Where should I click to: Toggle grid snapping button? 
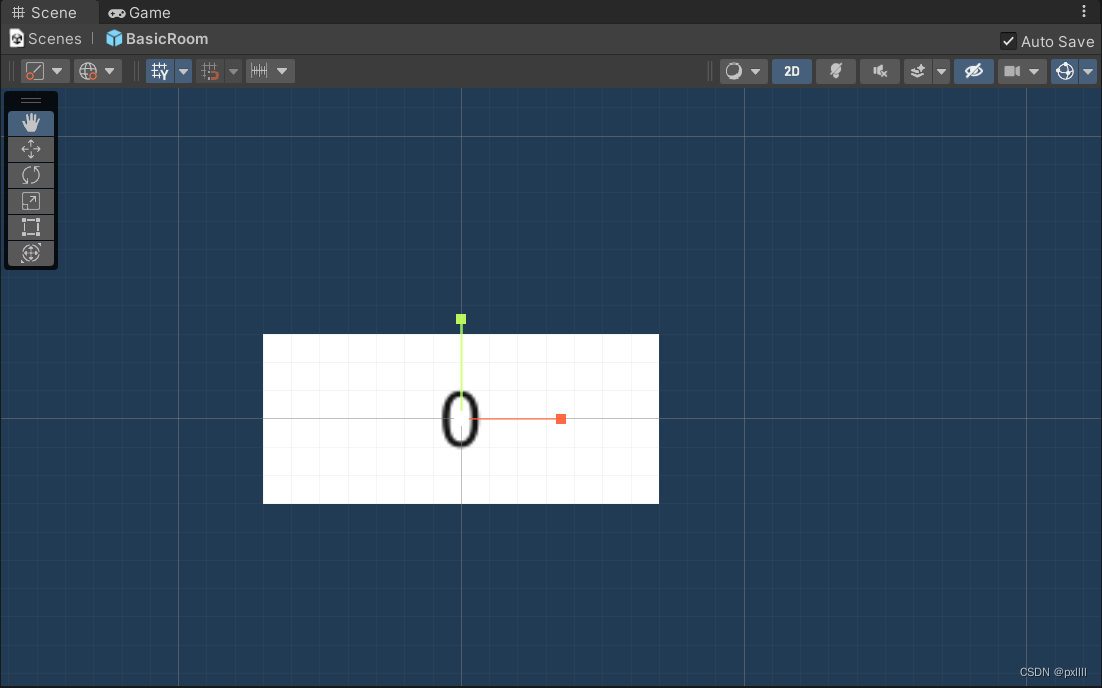[x=210, y=71]
